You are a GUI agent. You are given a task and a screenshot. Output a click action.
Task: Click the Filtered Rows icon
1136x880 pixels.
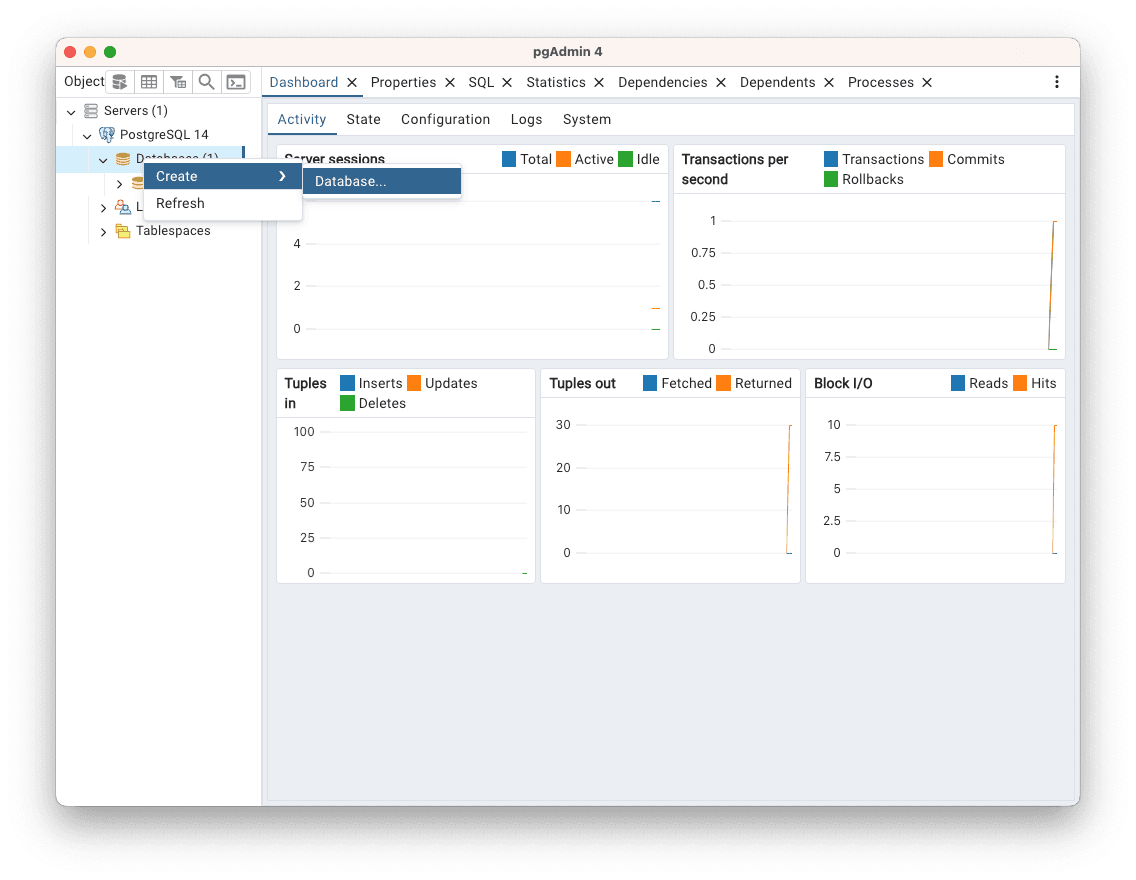coord(178,82)
